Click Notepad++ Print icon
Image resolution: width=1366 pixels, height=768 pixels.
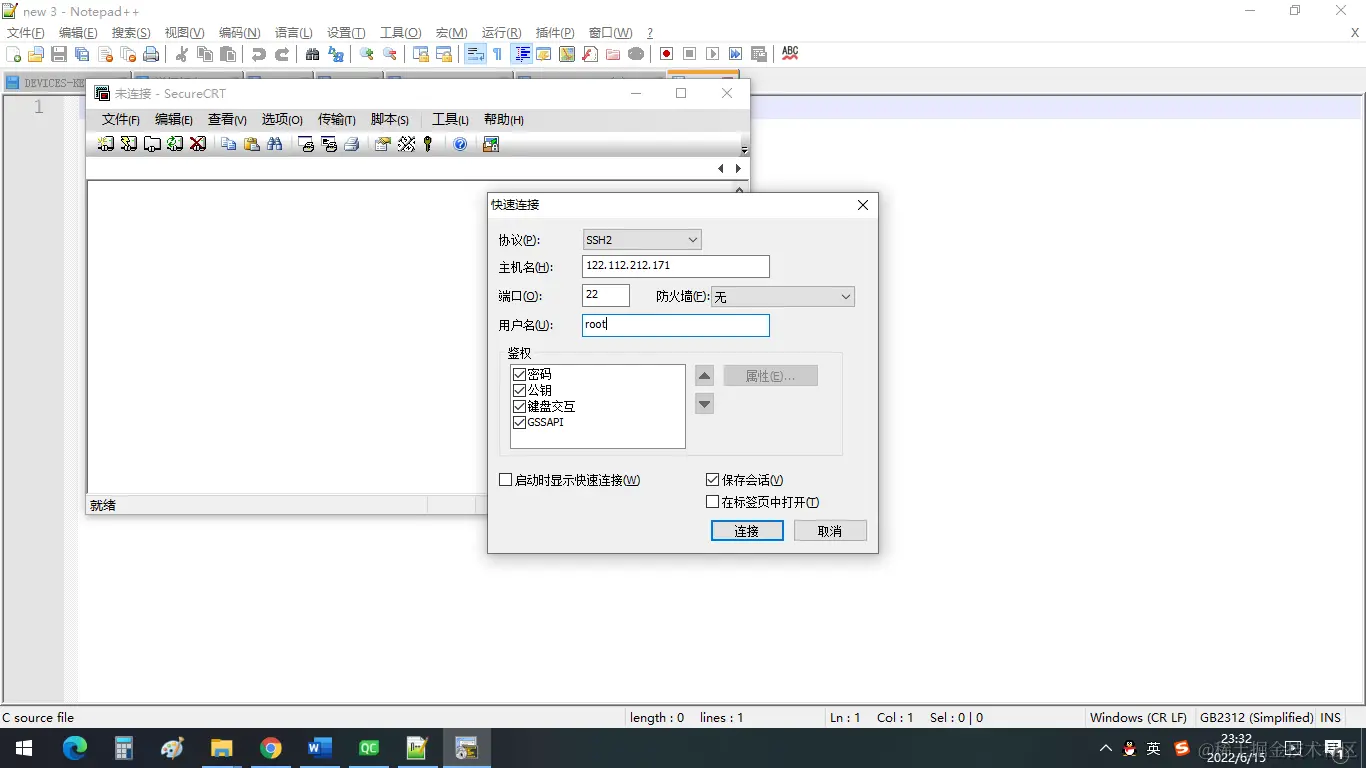point(151,54)
